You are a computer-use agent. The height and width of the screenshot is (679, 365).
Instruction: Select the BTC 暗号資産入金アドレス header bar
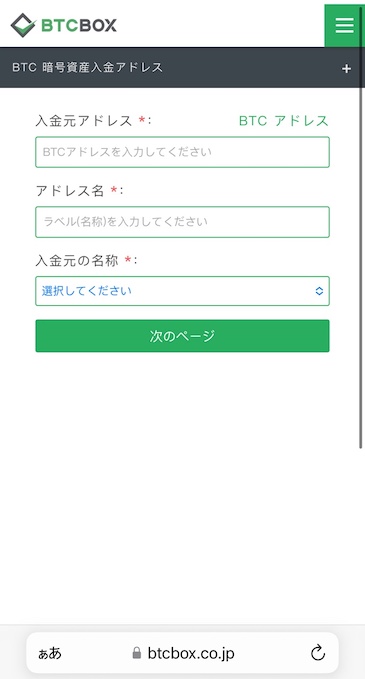click(x=182, y=68)
